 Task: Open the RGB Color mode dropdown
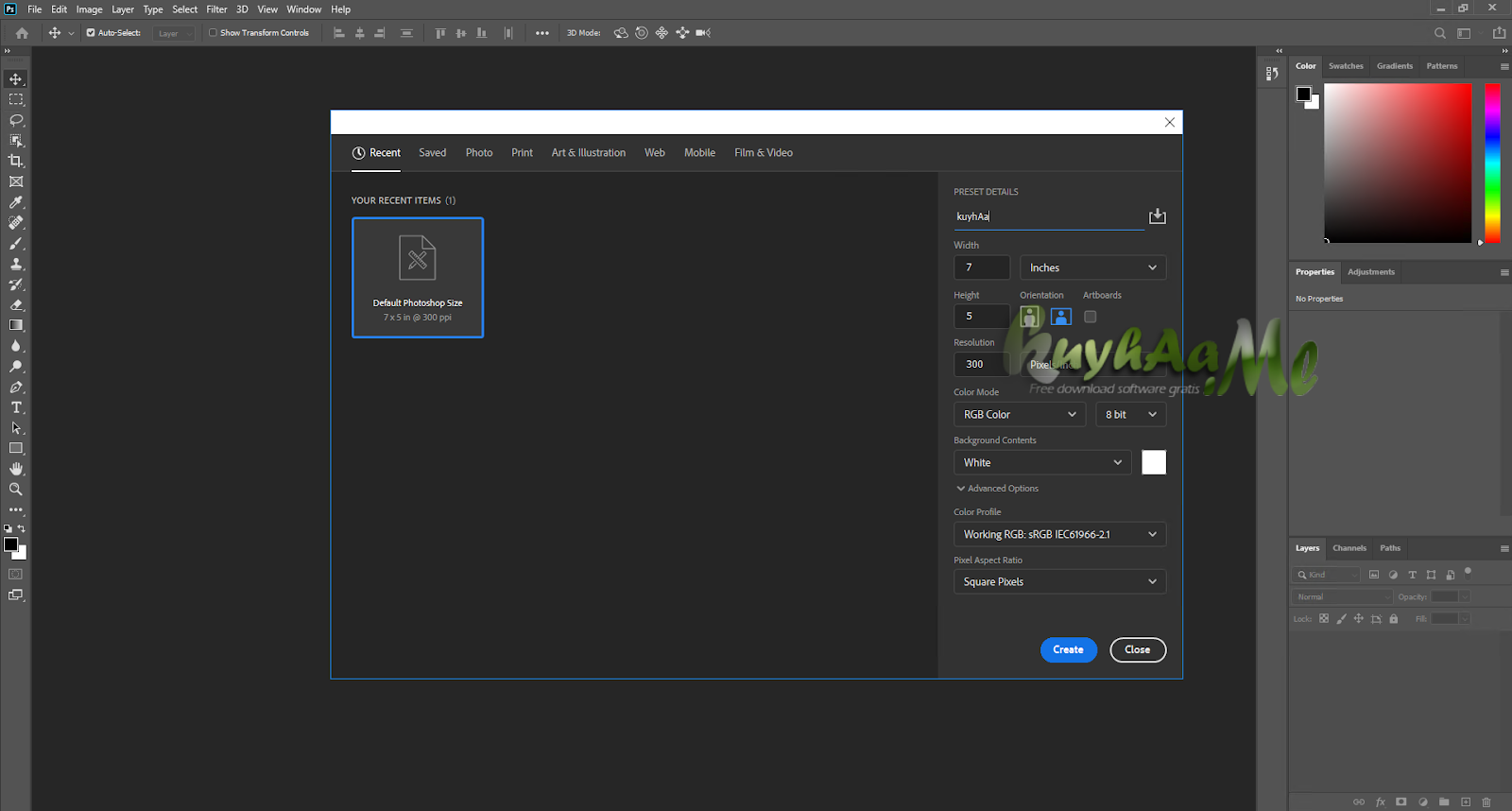(1021, 414)
